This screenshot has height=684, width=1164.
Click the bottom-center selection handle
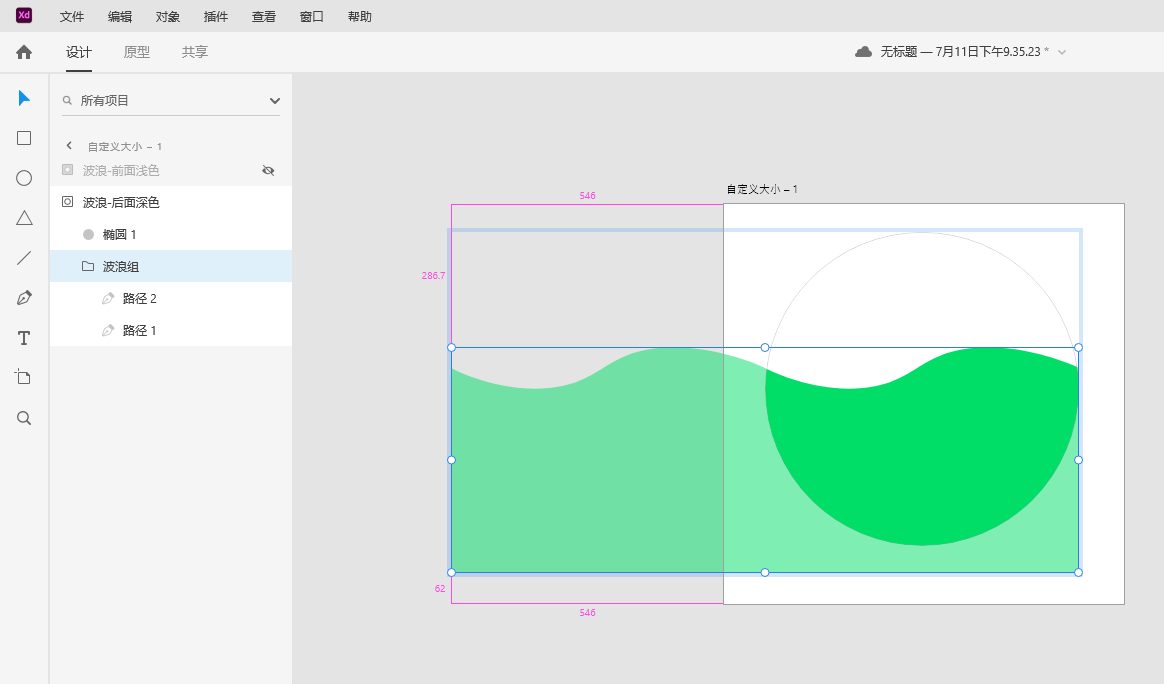click(x=765, y=573)
